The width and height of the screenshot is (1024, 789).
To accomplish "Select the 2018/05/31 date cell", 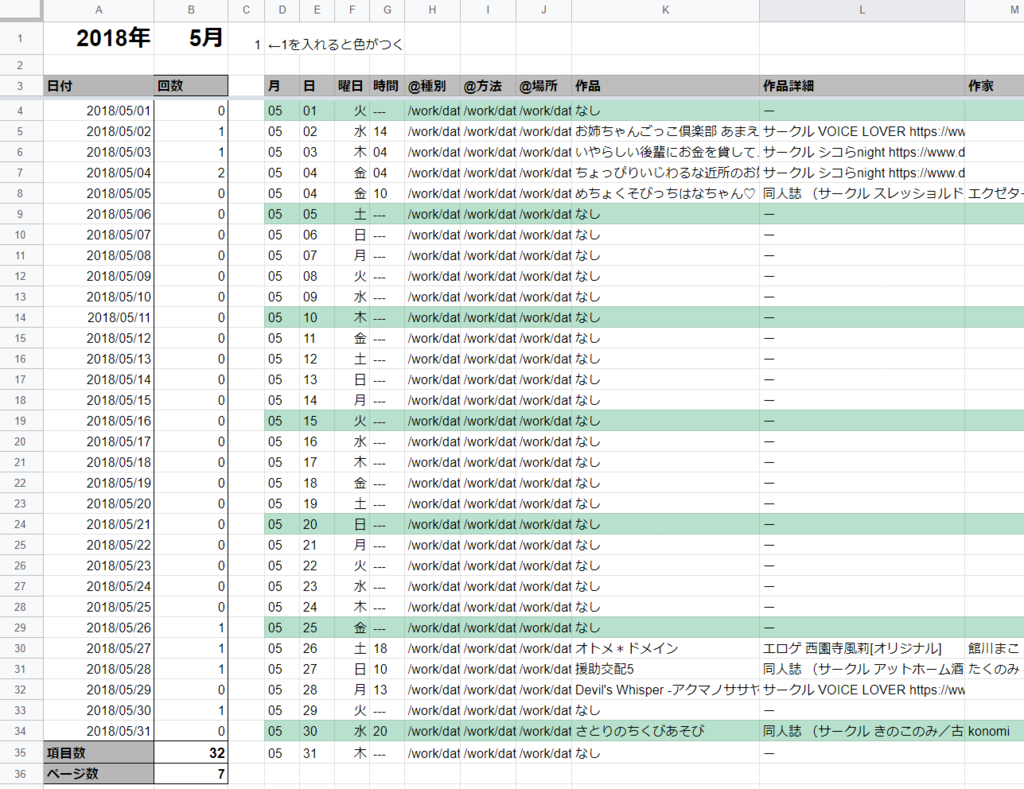I will tap(99, 731).
